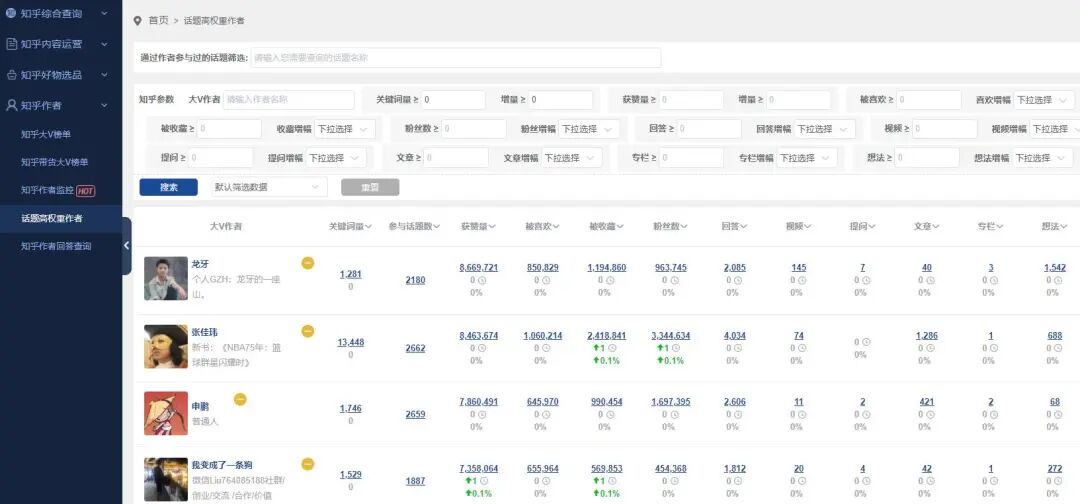Click the document icon beside 知乎内容运营
The image size is (1080, 504).
(x=11, y=44)
